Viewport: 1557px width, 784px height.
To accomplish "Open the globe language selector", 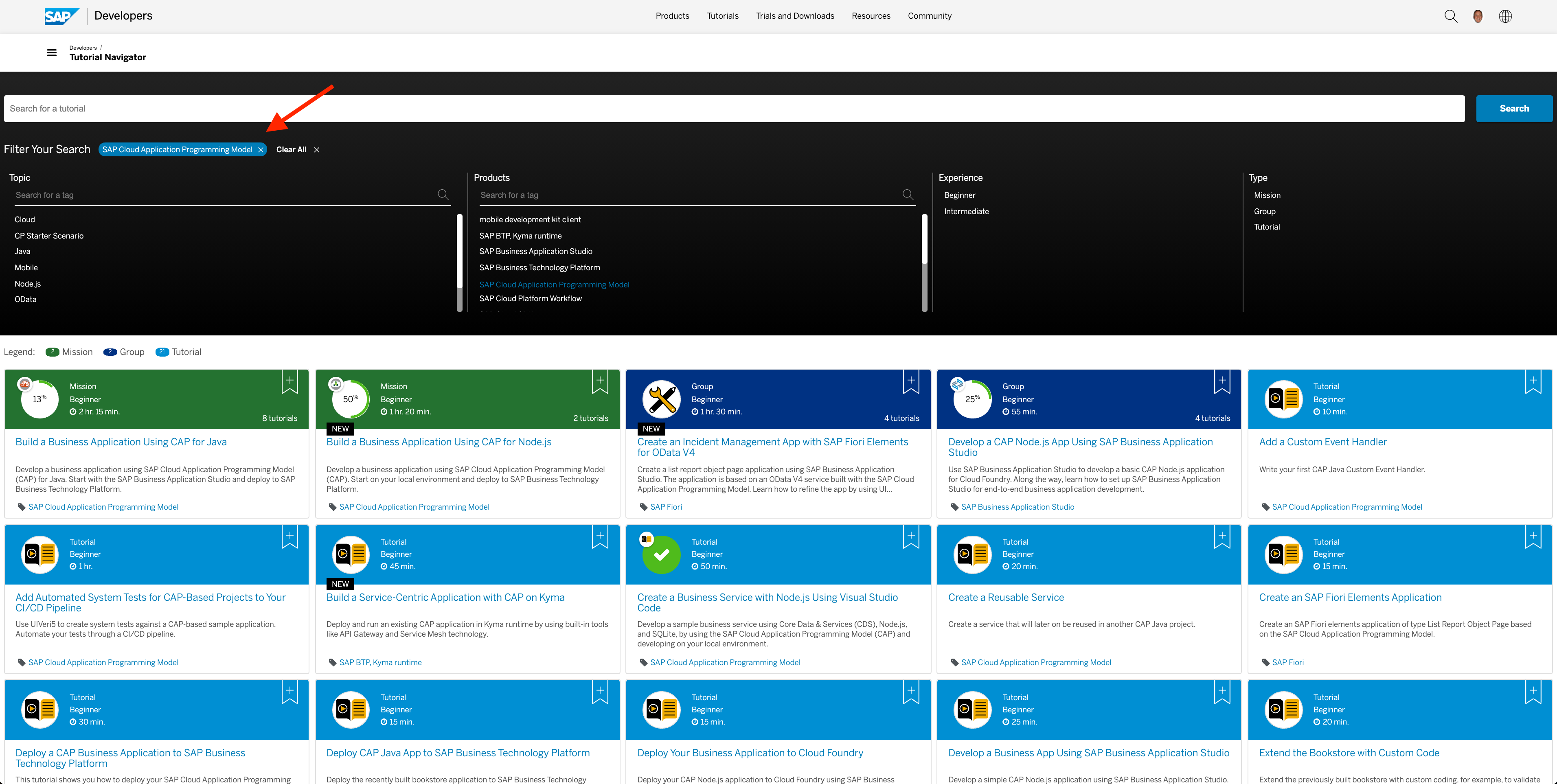I will coord(1505,16).
